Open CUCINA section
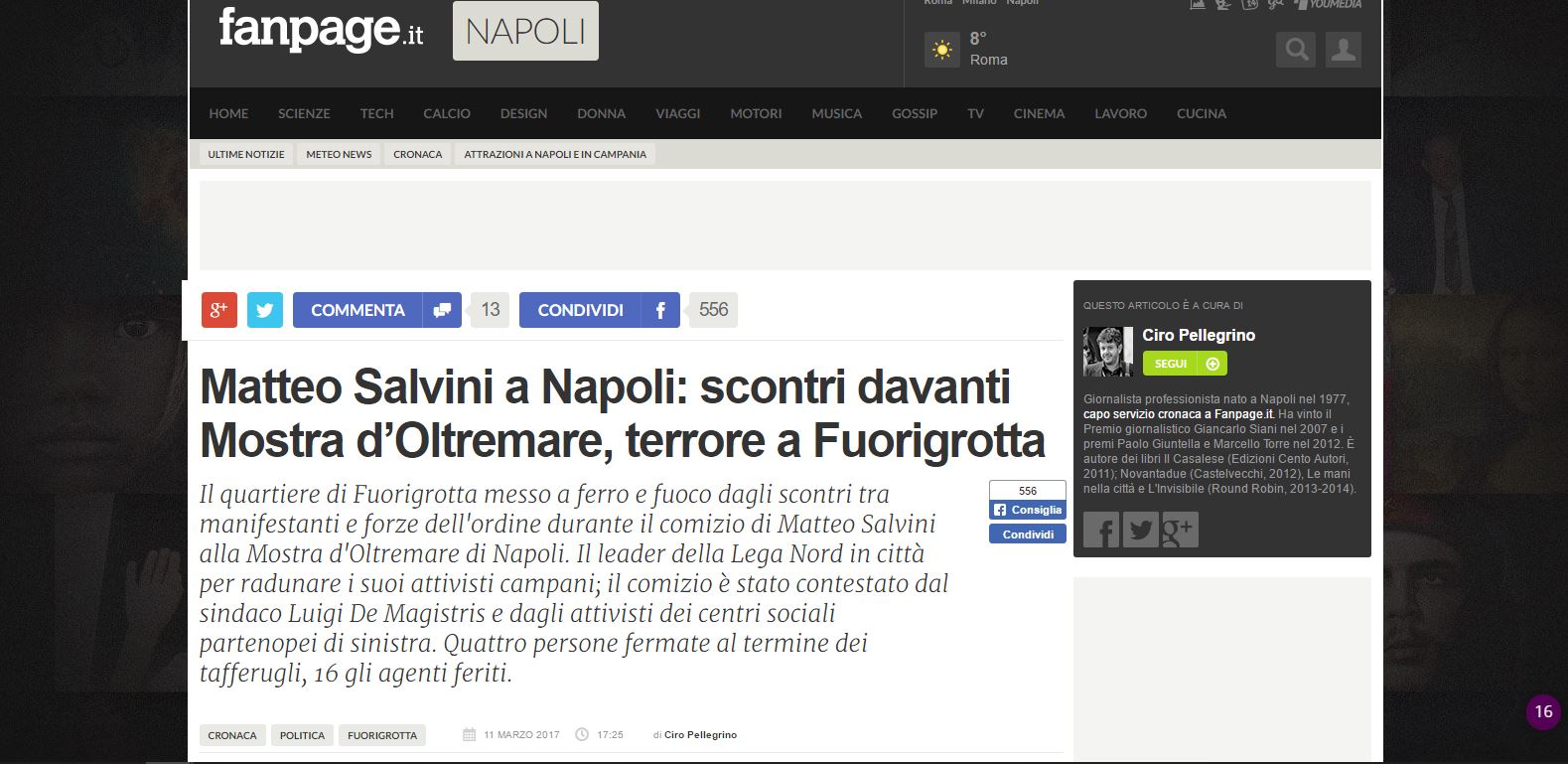The image size is (1568, 764). 1201,113
